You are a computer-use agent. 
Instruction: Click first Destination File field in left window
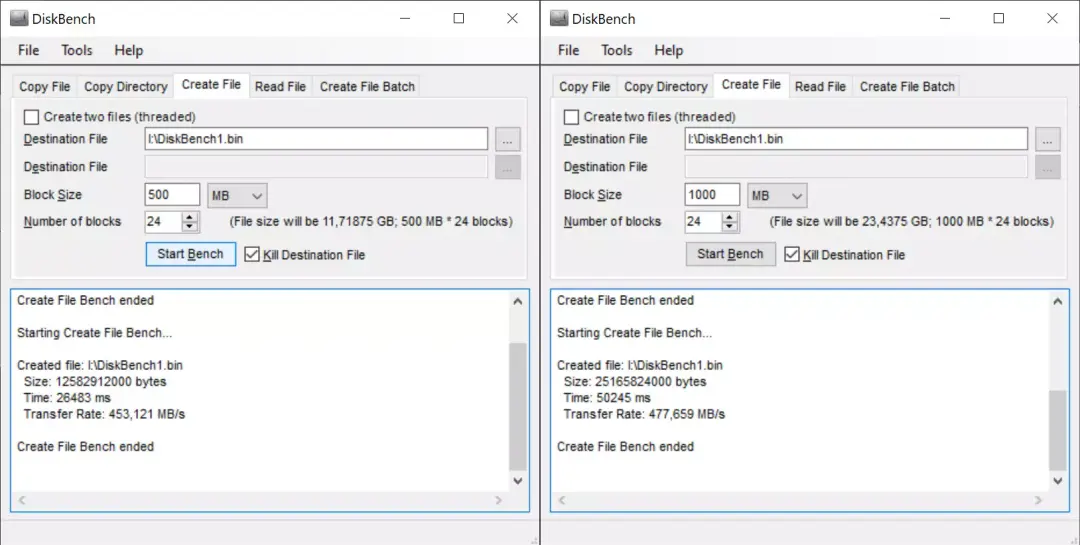click(316, 138)
